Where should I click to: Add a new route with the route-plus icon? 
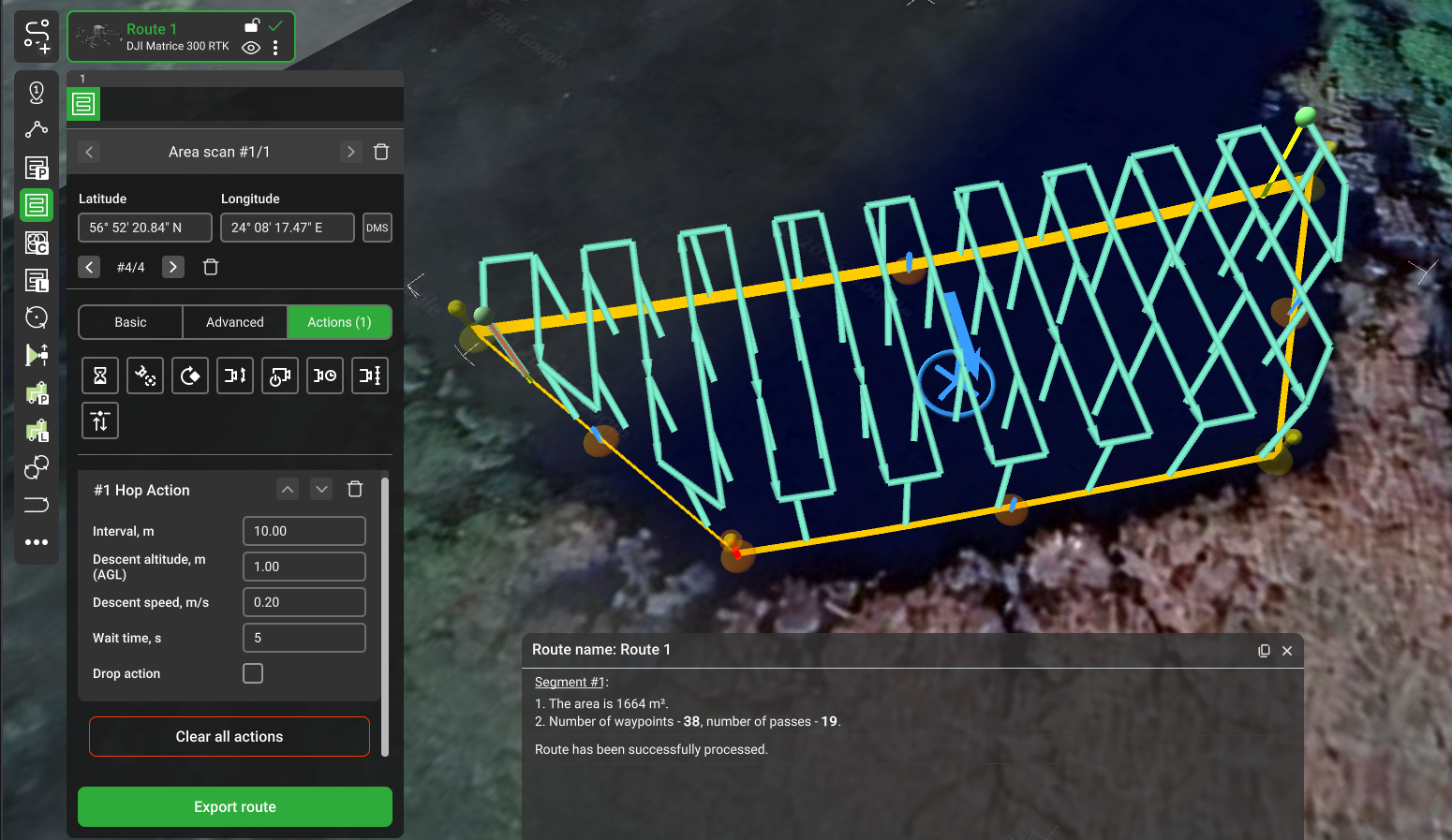37,36
